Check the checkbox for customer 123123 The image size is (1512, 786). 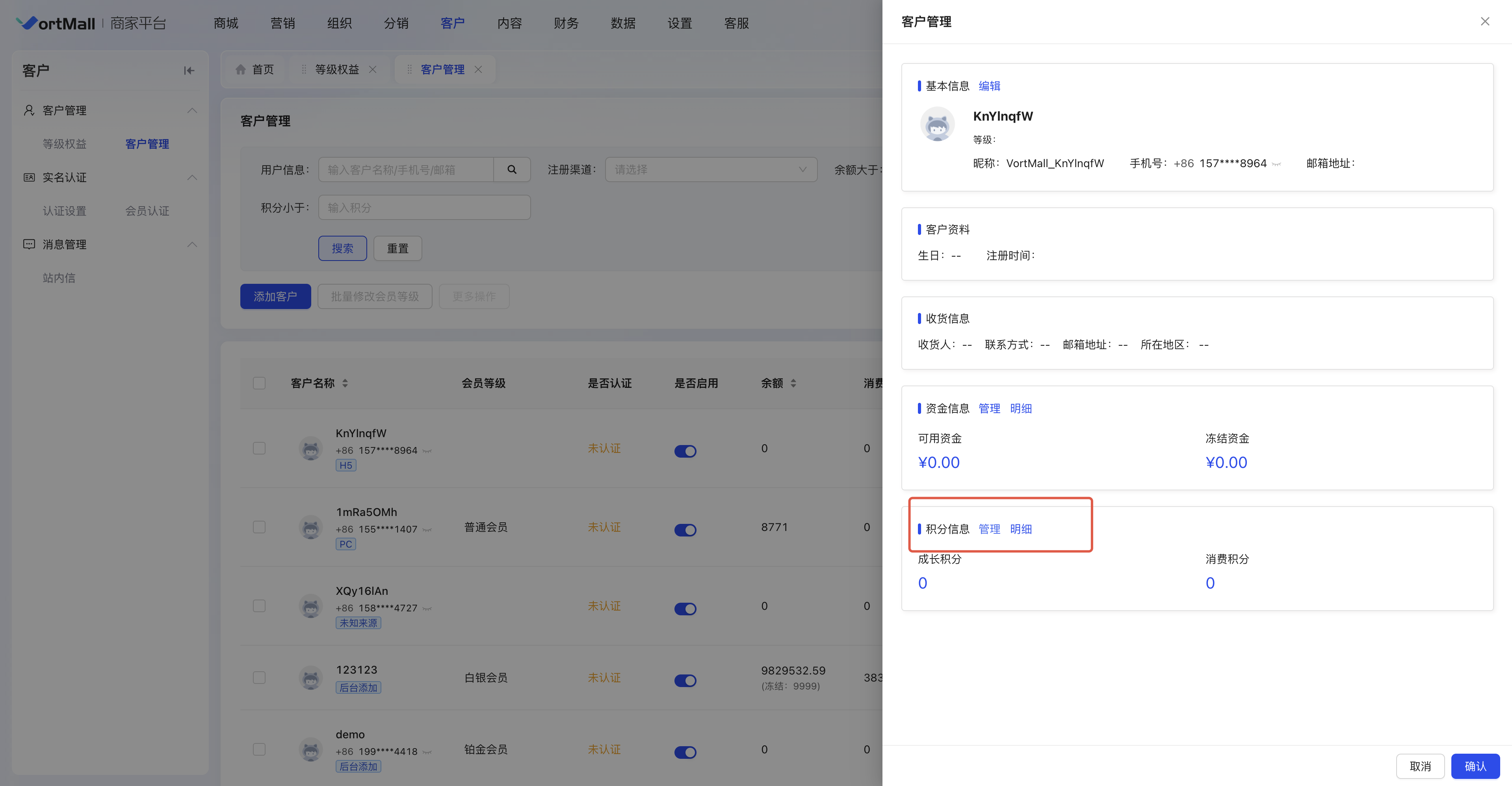click(259, 677)
